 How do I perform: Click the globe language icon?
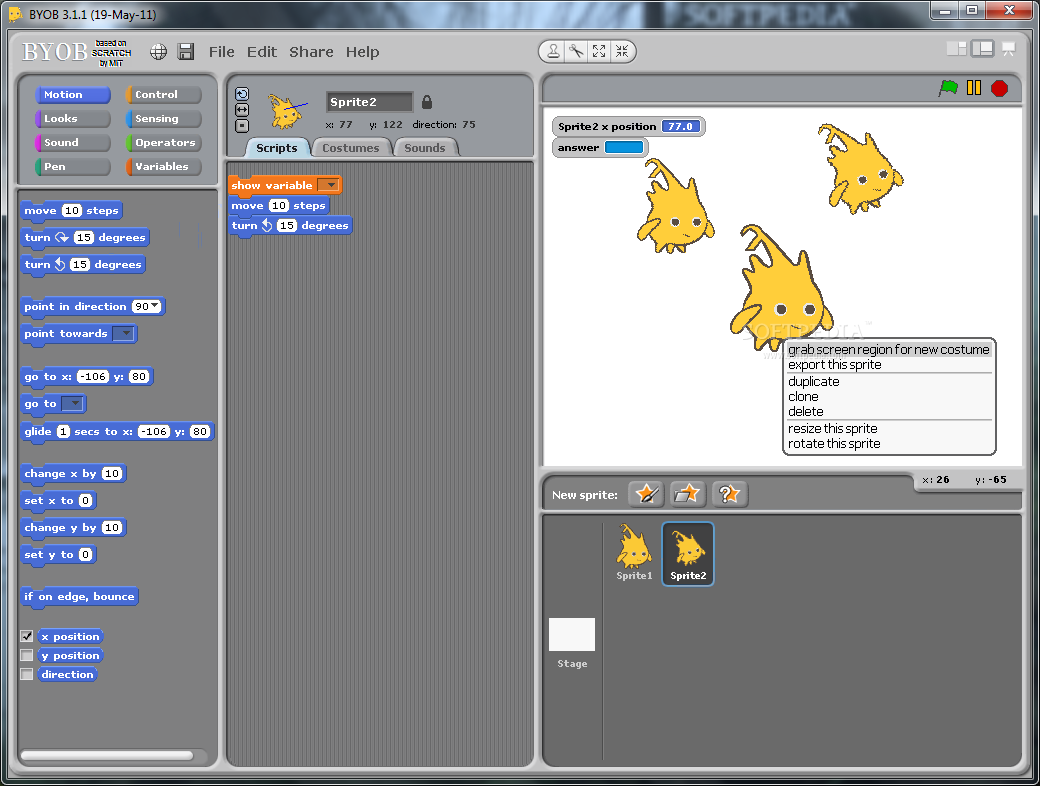tap(158, 52)
